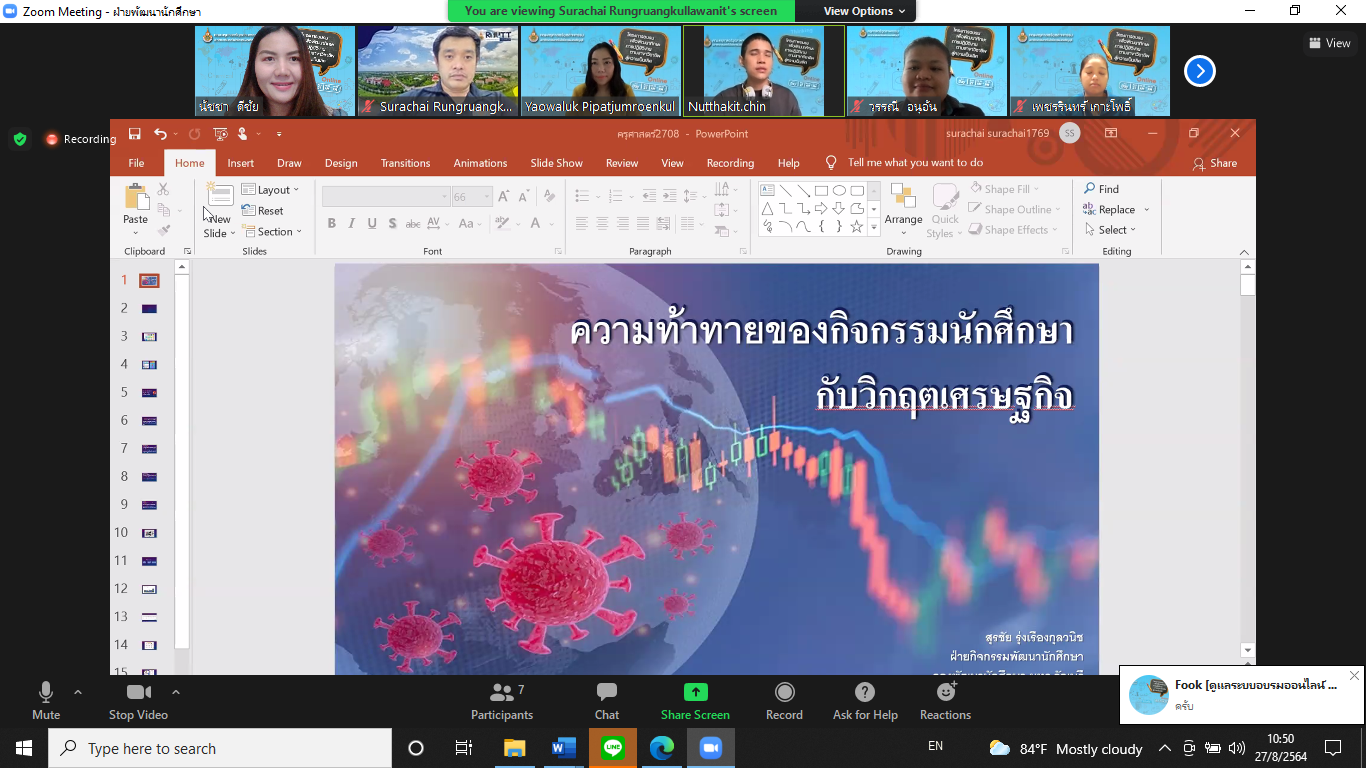This screenshot has height=768, width=1366.
Task: Click Zoom Ask for Help icon
Action: [x=865, y=701]
